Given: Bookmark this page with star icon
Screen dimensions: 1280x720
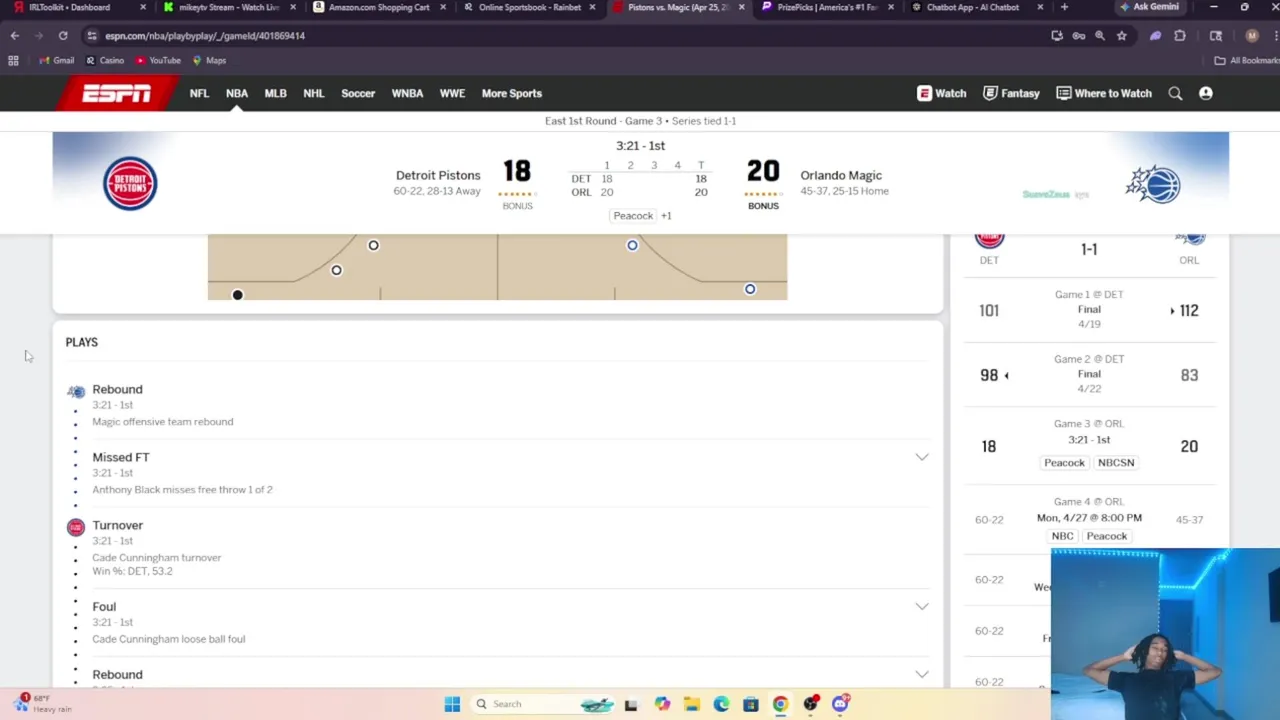Looking at the screenshot, I should [1122, 35].
